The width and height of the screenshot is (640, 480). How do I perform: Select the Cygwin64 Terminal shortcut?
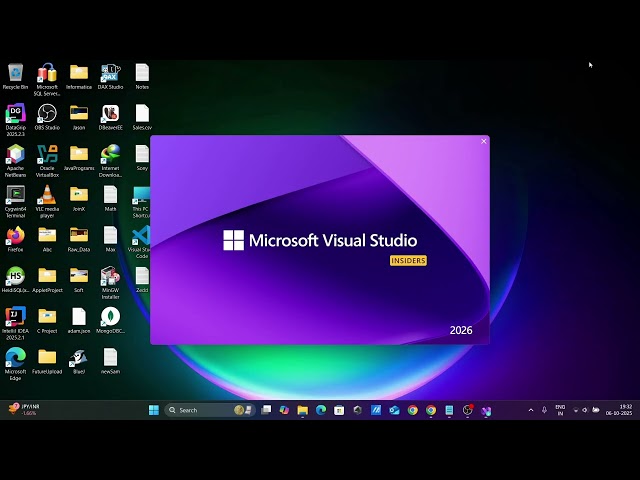point(16,202)
